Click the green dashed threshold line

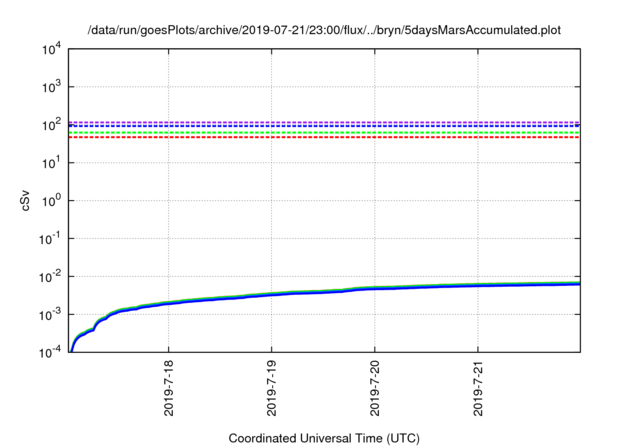point(324,133)
